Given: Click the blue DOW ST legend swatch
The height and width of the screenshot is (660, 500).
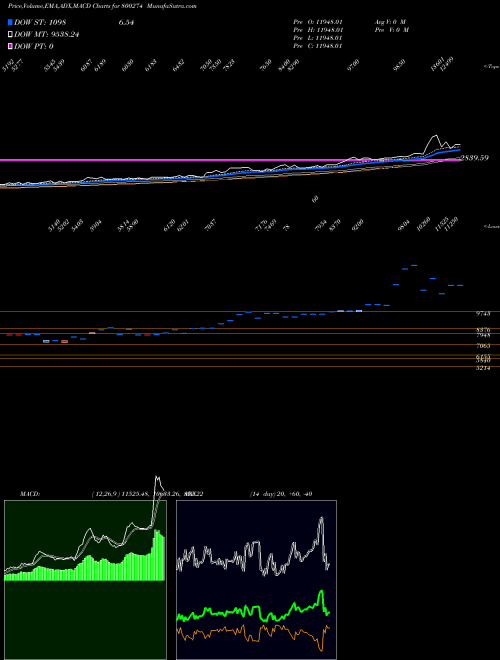Looking at the screenshot, I should 10,22.
